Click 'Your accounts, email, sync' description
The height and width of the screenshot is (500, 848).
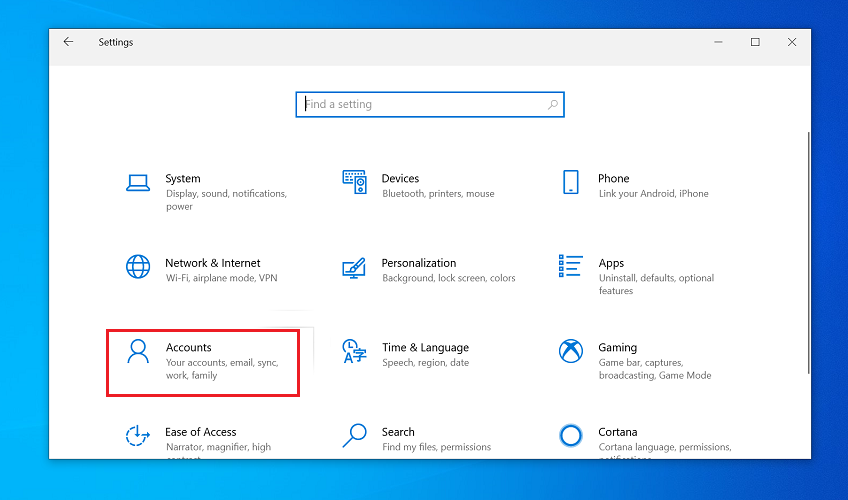[x=222, y=369]
